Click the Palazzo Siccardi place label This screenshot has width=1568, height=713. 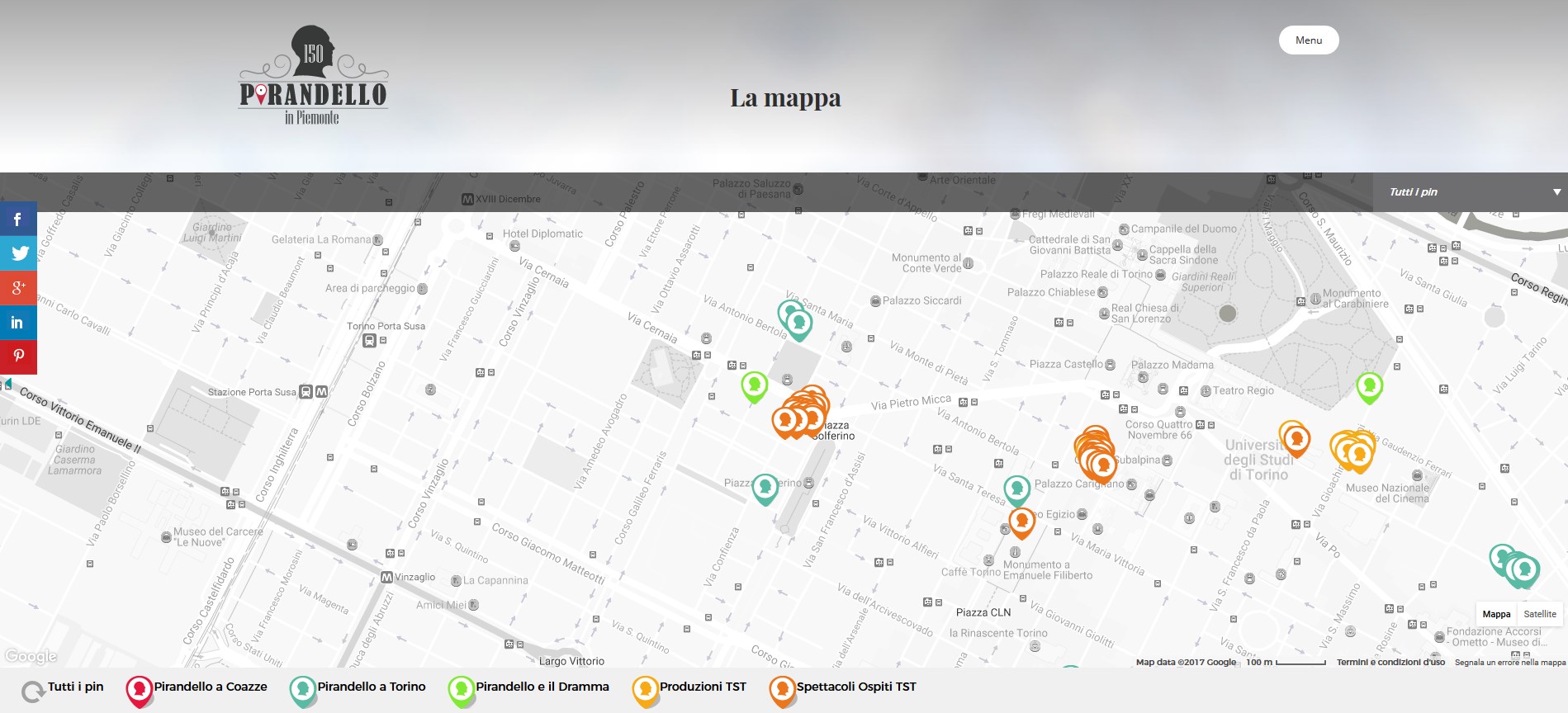pos(921,300)
